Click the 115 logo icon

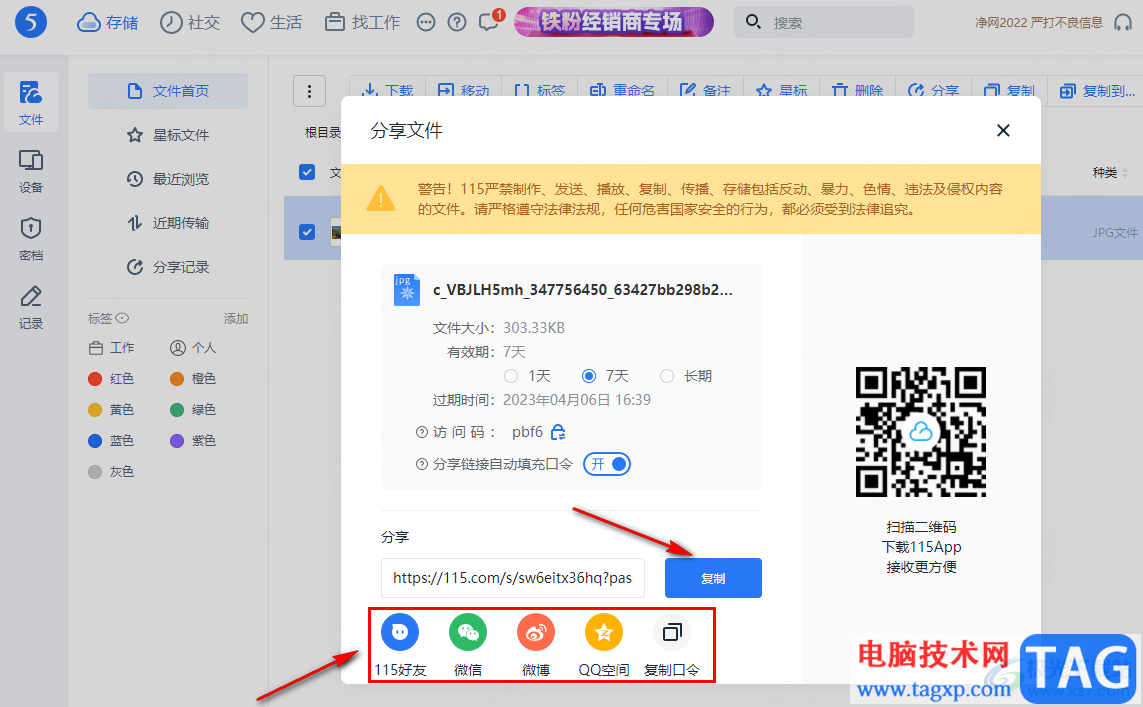tap(31, 23)
